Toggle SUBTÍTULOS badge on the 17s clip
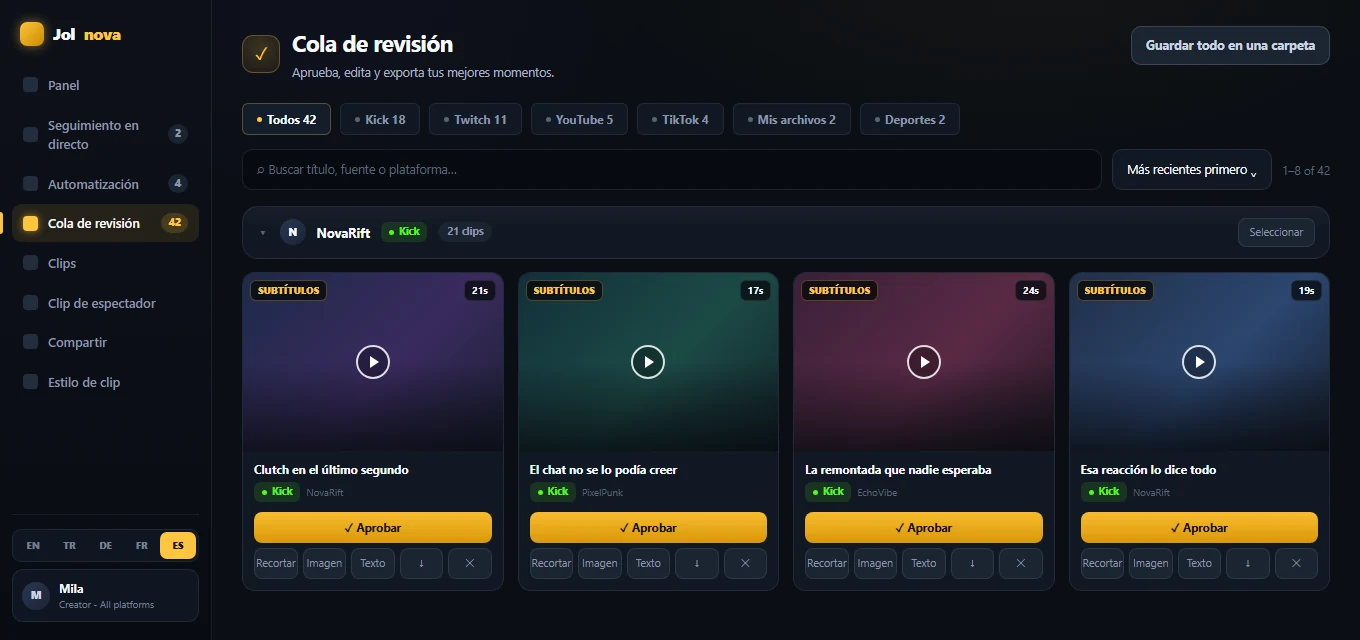 [564, 291]
